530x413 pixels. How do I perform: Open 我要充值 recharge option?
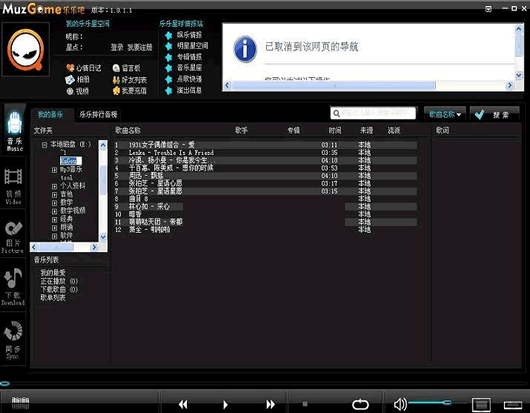coord(130,91)
